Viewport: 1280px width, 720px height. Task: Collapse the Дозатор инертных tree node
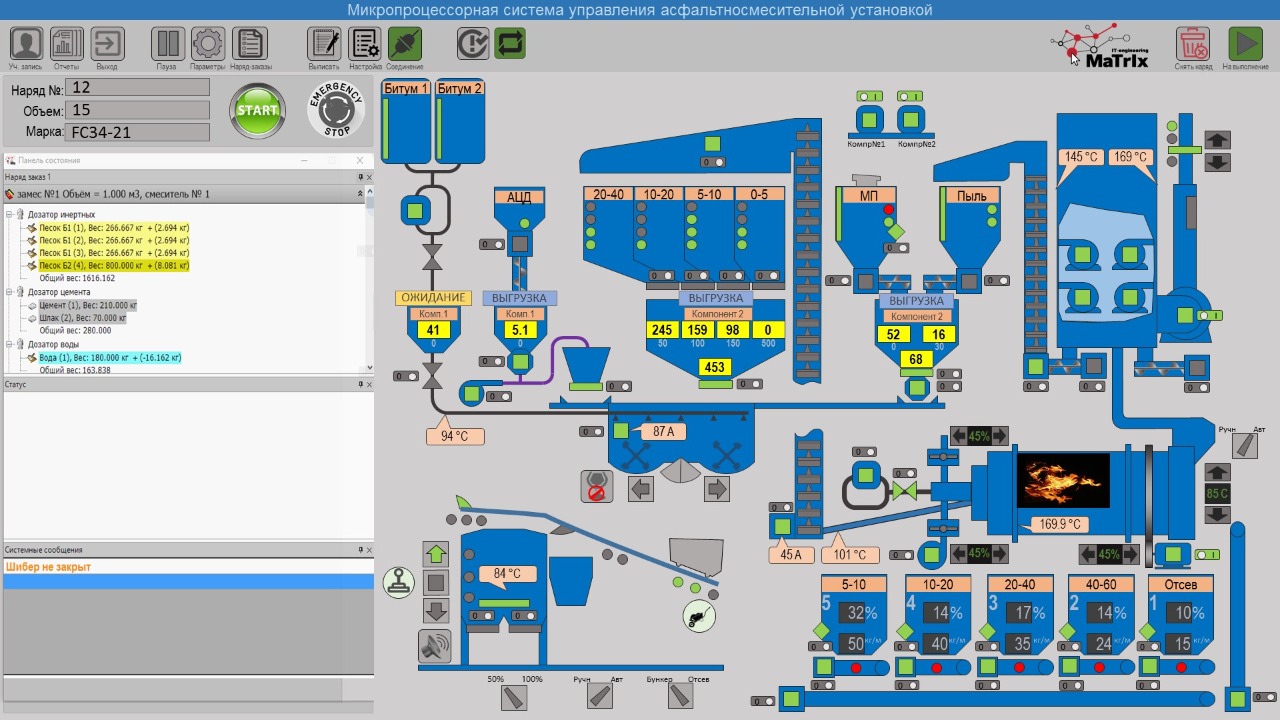(x=9, y=215)
